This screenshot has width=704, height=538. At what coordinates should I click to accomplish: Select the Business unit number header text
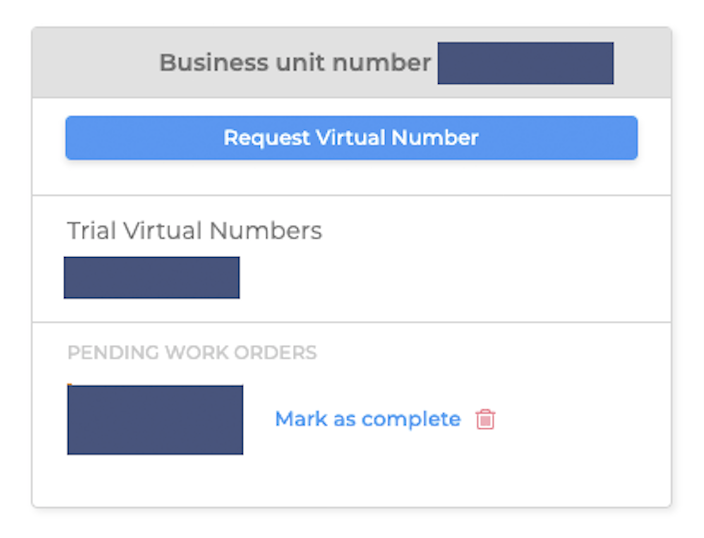pos(294,63)
